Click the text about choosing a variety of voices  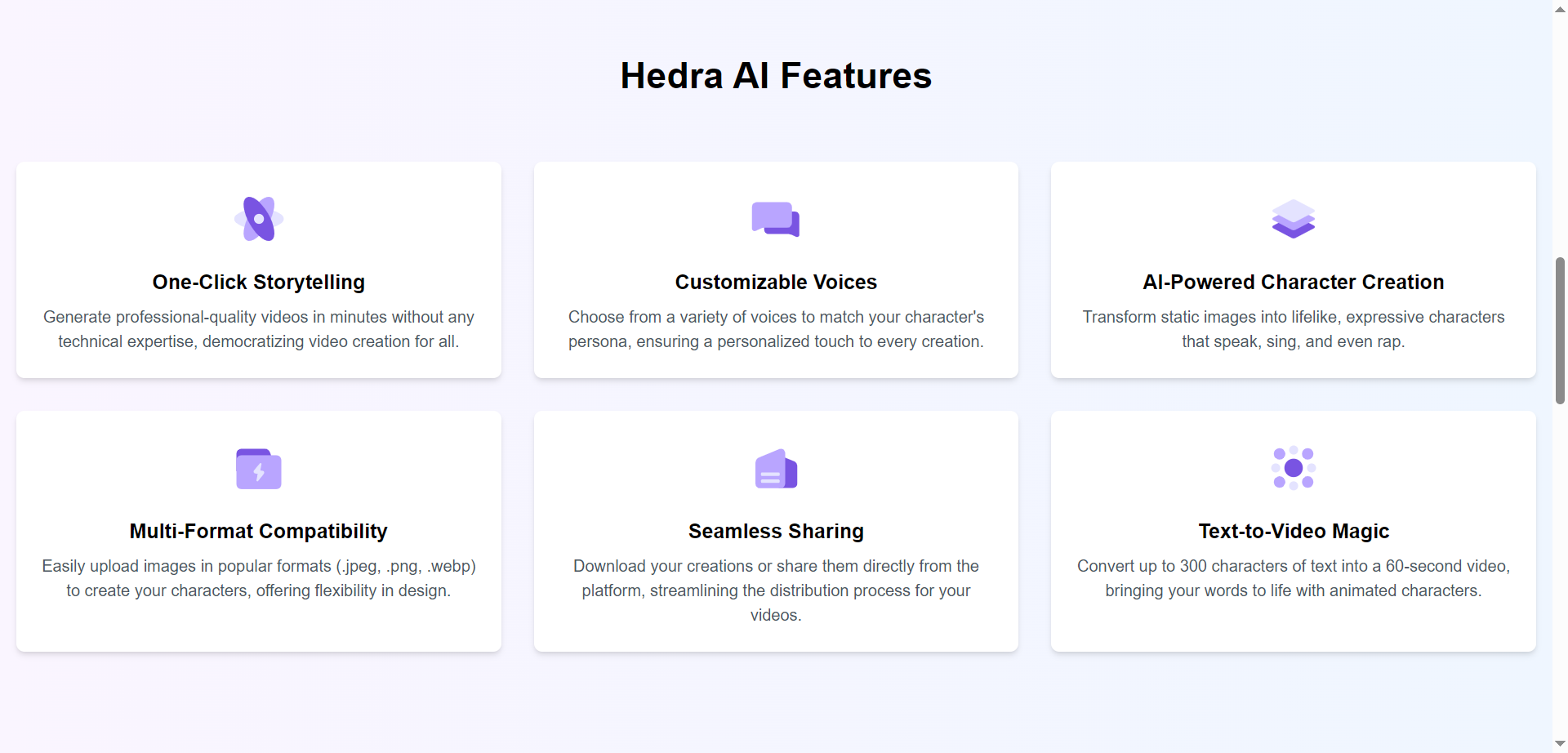tap(776, 329)
